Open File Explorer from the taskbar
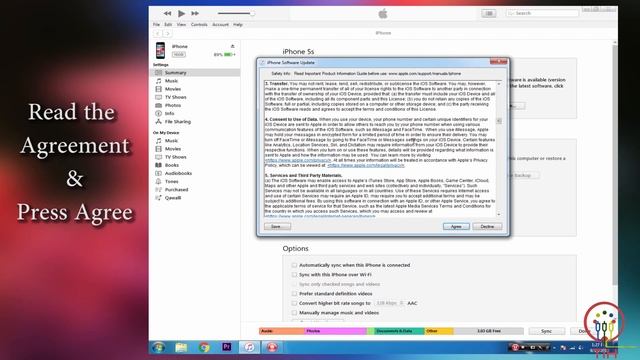The image size is (640, 360). (181, 347)
